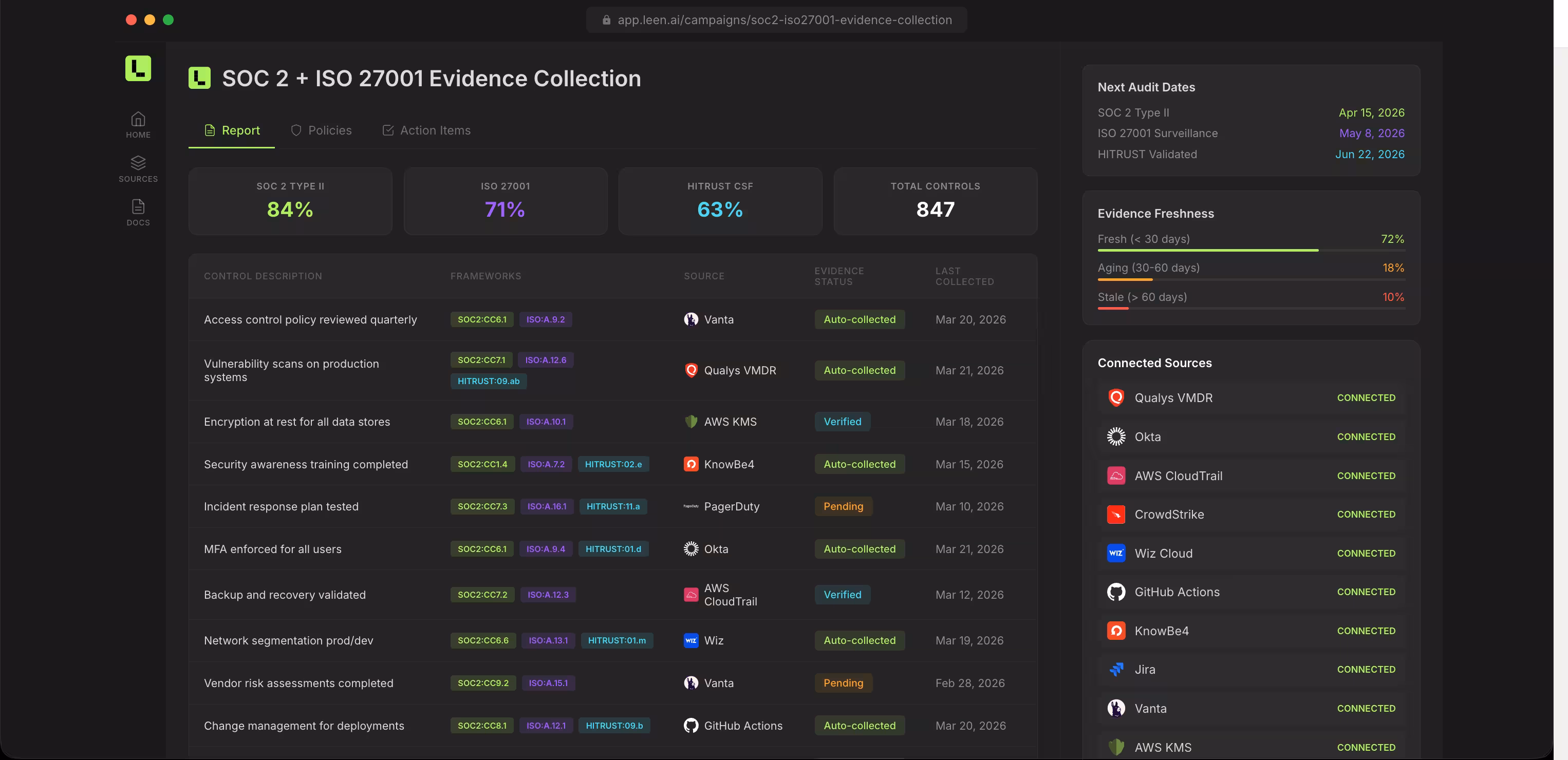Click the CrowdStrike icon in Connected Sources
This screenshot has height=760, width=1568.
1116,515
